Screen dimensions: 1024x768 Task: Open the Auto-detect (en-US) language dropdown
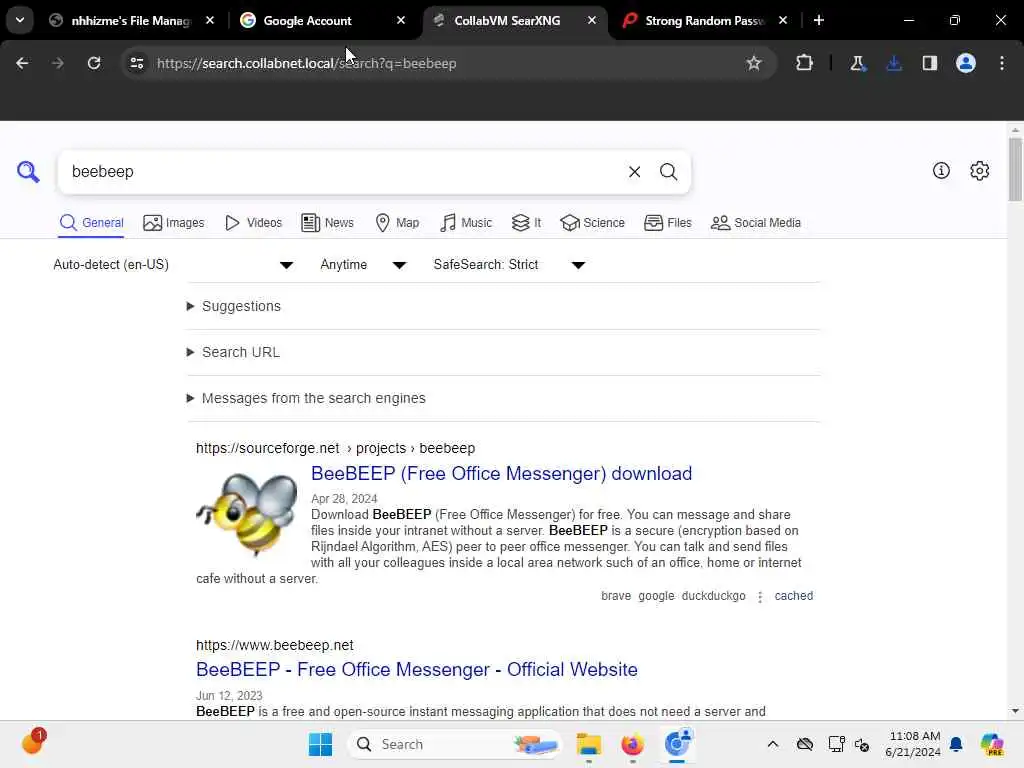point(173,264)
